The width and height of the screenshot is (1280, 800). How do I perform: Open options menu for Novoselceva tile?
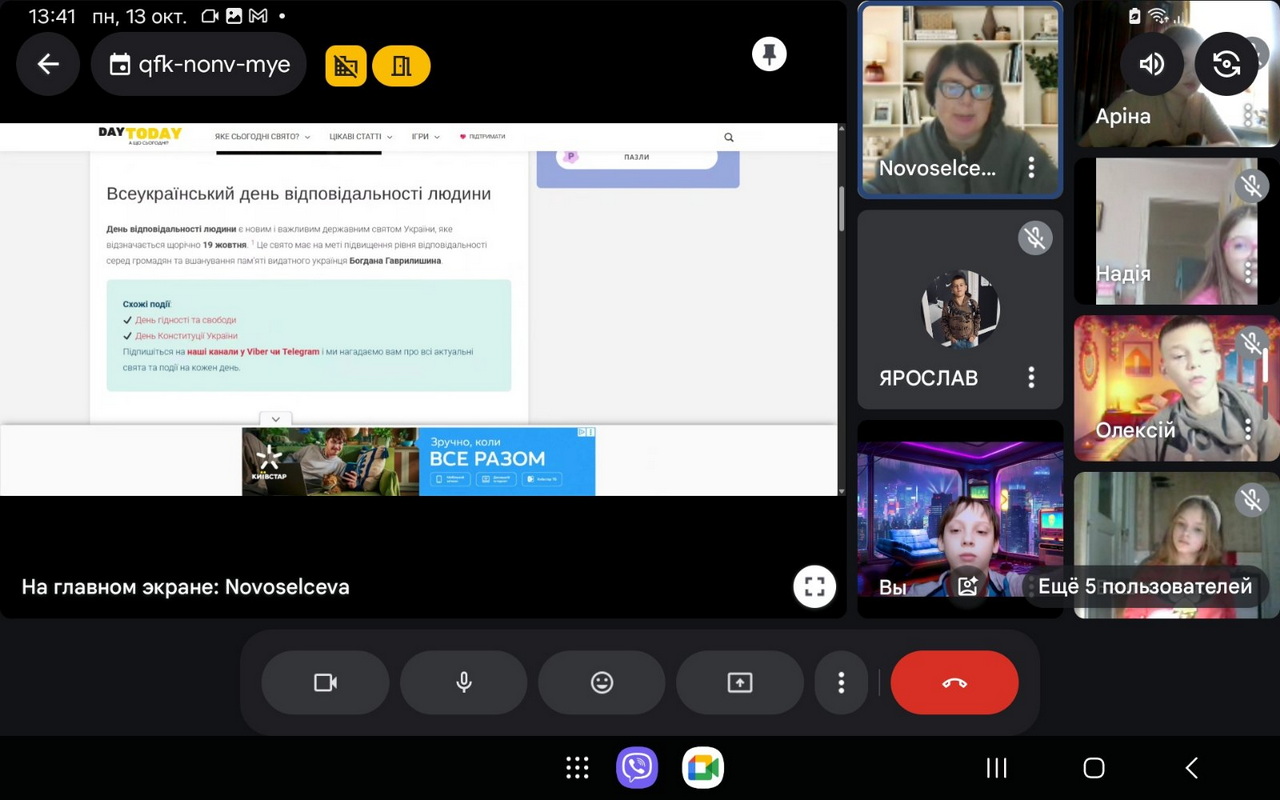tap(1031, 168)
